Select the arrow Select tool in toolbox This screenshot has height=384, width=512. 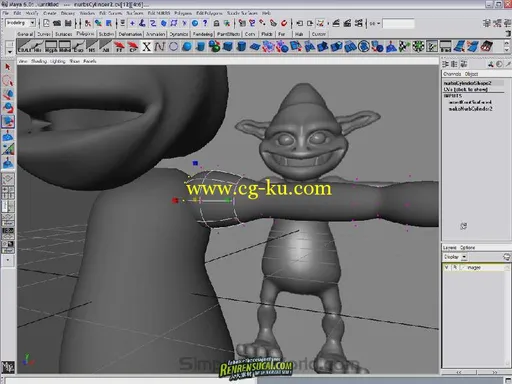tap(8, 67)
